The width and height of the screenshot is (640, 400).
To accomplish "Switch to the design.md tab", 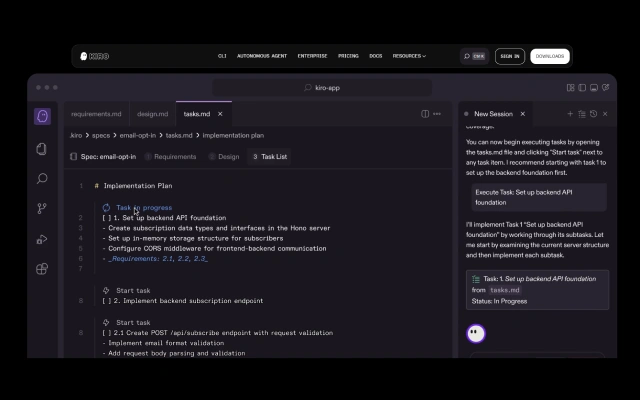I will [x=152, y=114].
